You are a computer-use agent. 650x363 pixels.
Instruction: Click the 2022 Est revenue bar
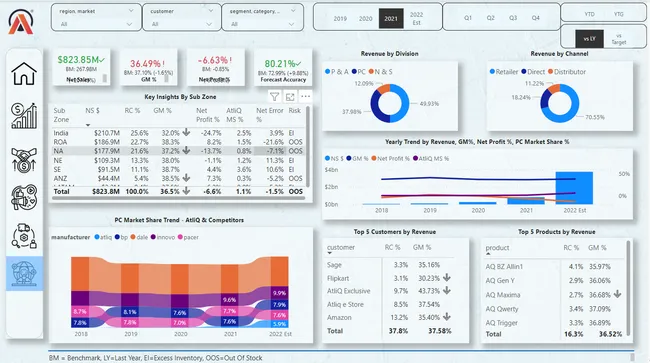coord(574,188)
